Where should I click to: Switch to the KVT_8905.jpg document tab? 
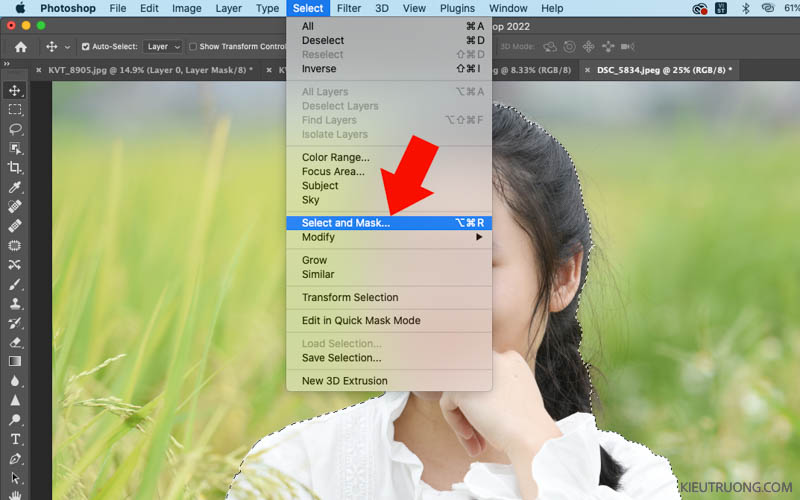(151, 70)
